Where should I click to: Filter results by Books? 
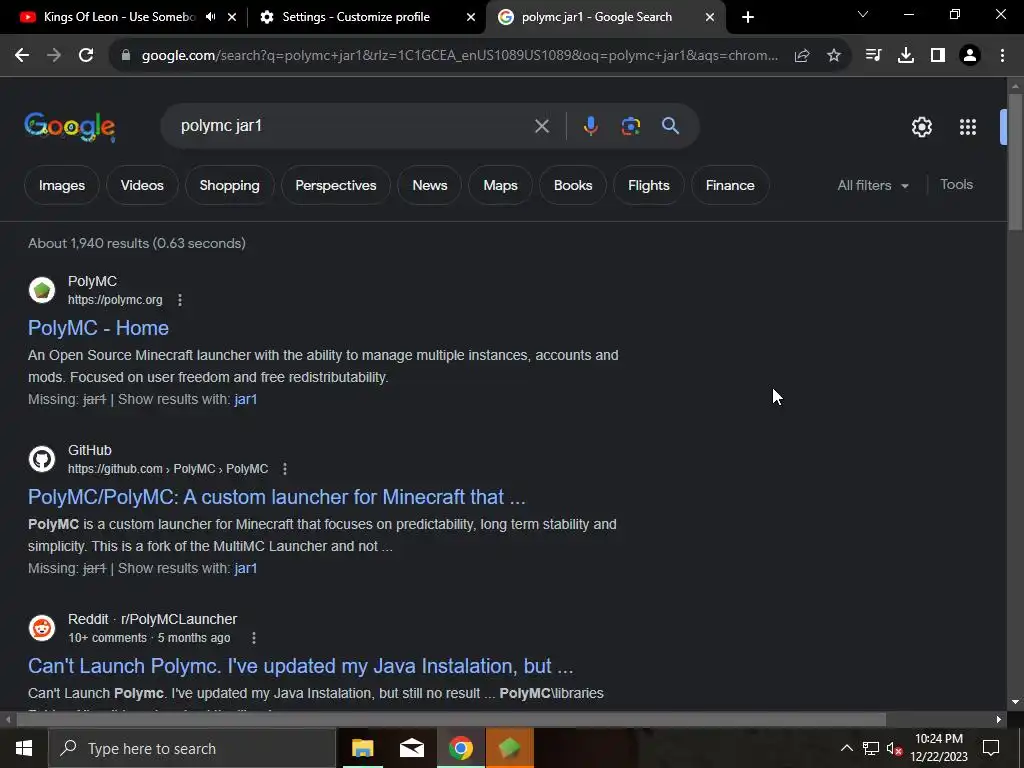(573, 185)
